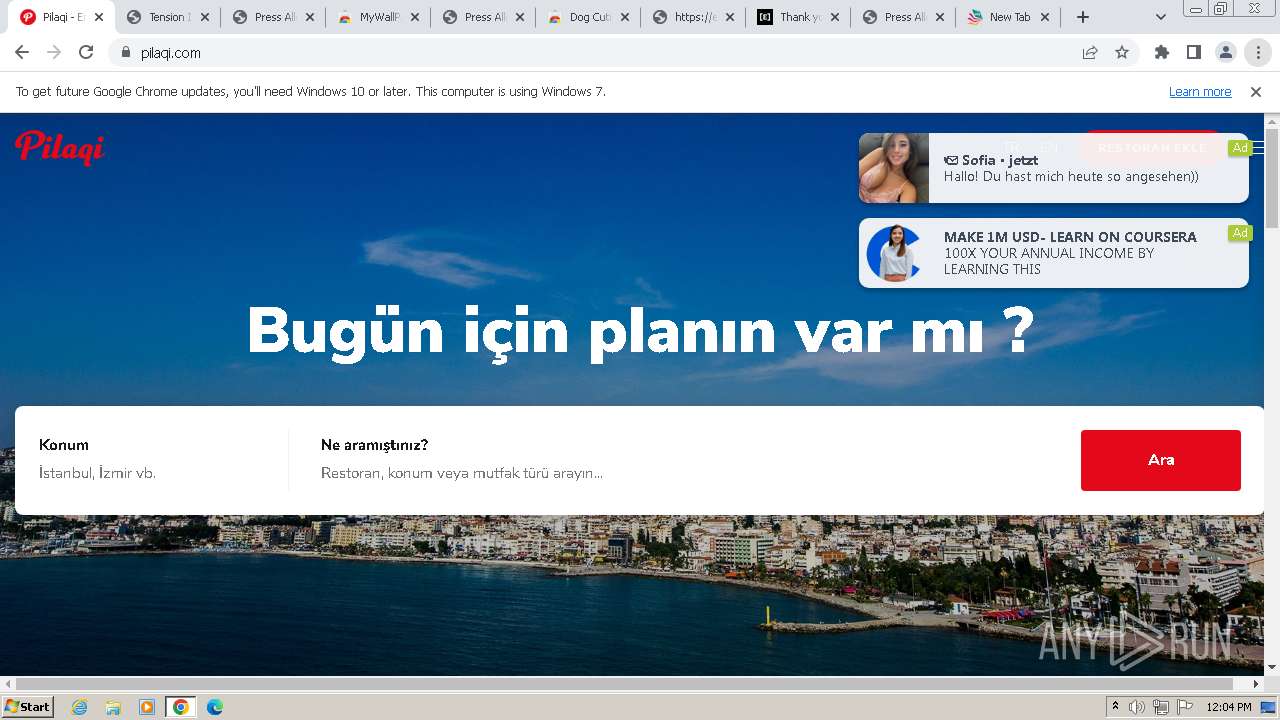Close the MyWallP tab
The width and height of the screenshot is (1280, 720).
[x=415, y=17]
